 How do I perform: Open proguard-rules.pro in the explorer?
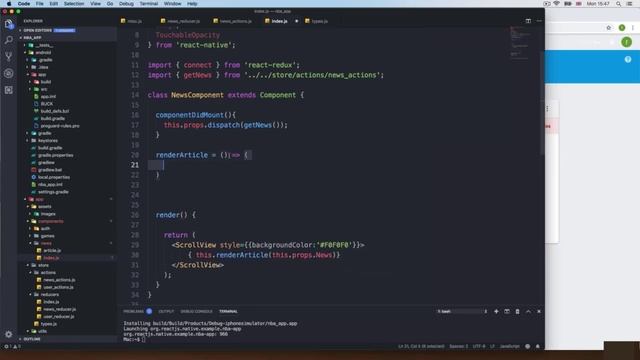[x=60, y=126]
